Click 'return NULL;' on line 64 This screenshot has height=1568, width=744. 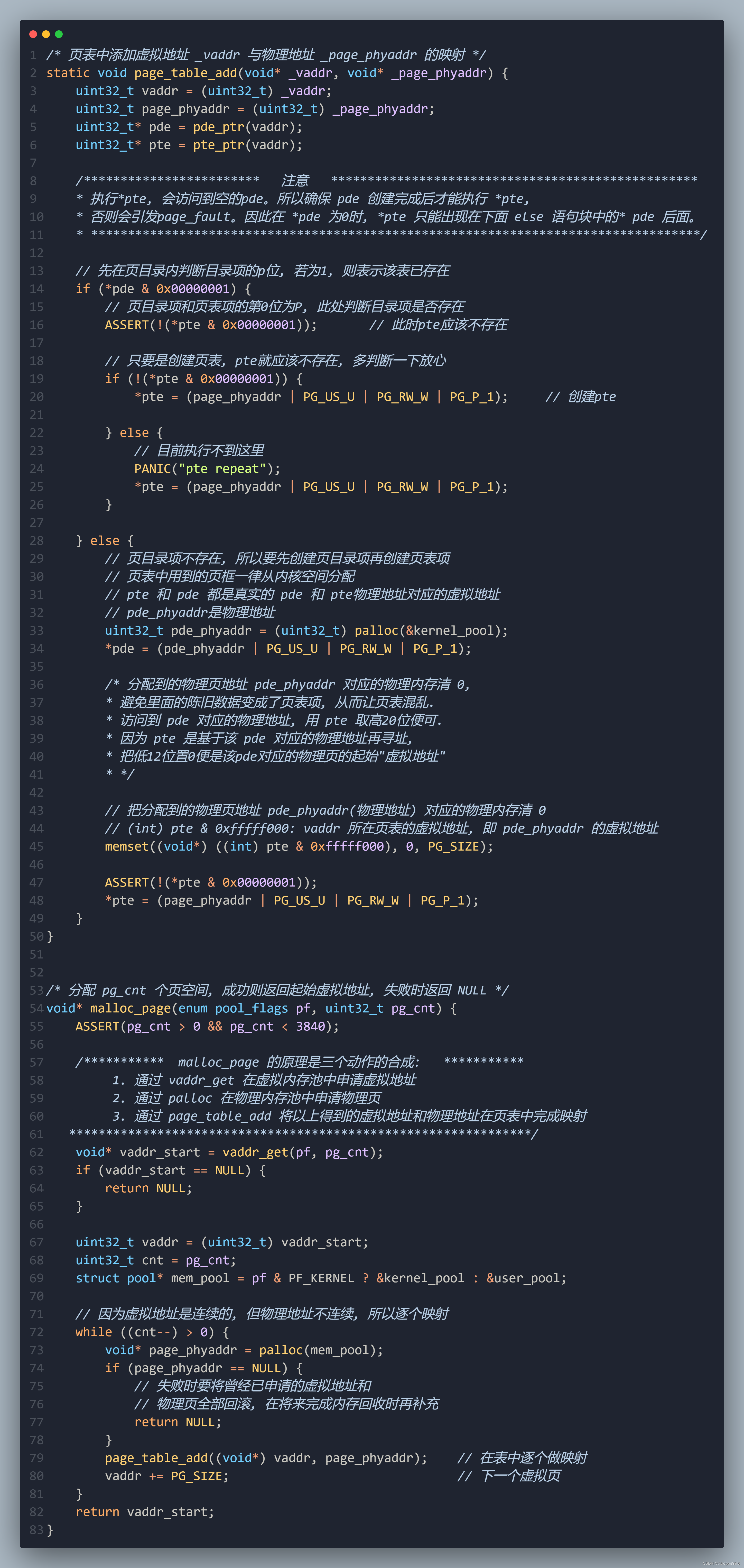(148, 1188)
